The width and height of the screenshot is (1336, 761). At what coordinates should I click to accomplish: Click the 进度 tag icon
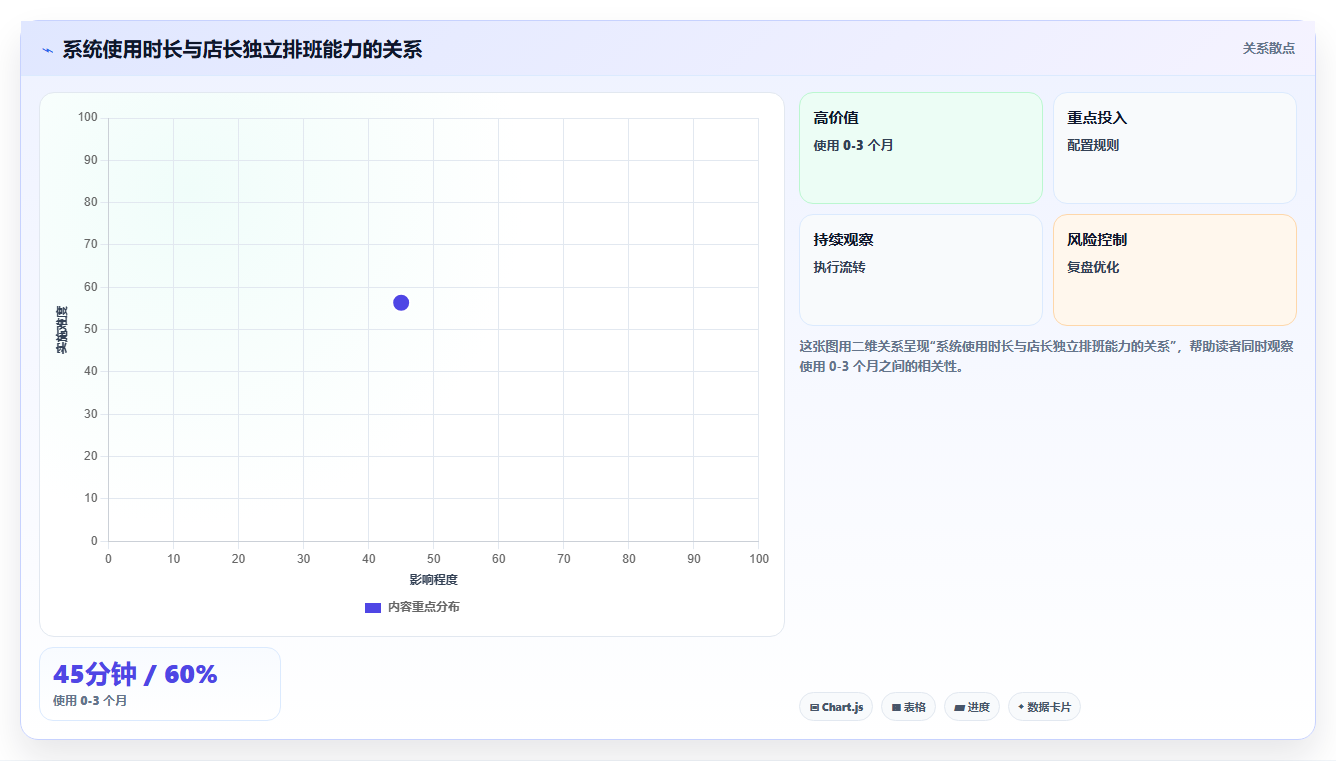pos(959,708)
